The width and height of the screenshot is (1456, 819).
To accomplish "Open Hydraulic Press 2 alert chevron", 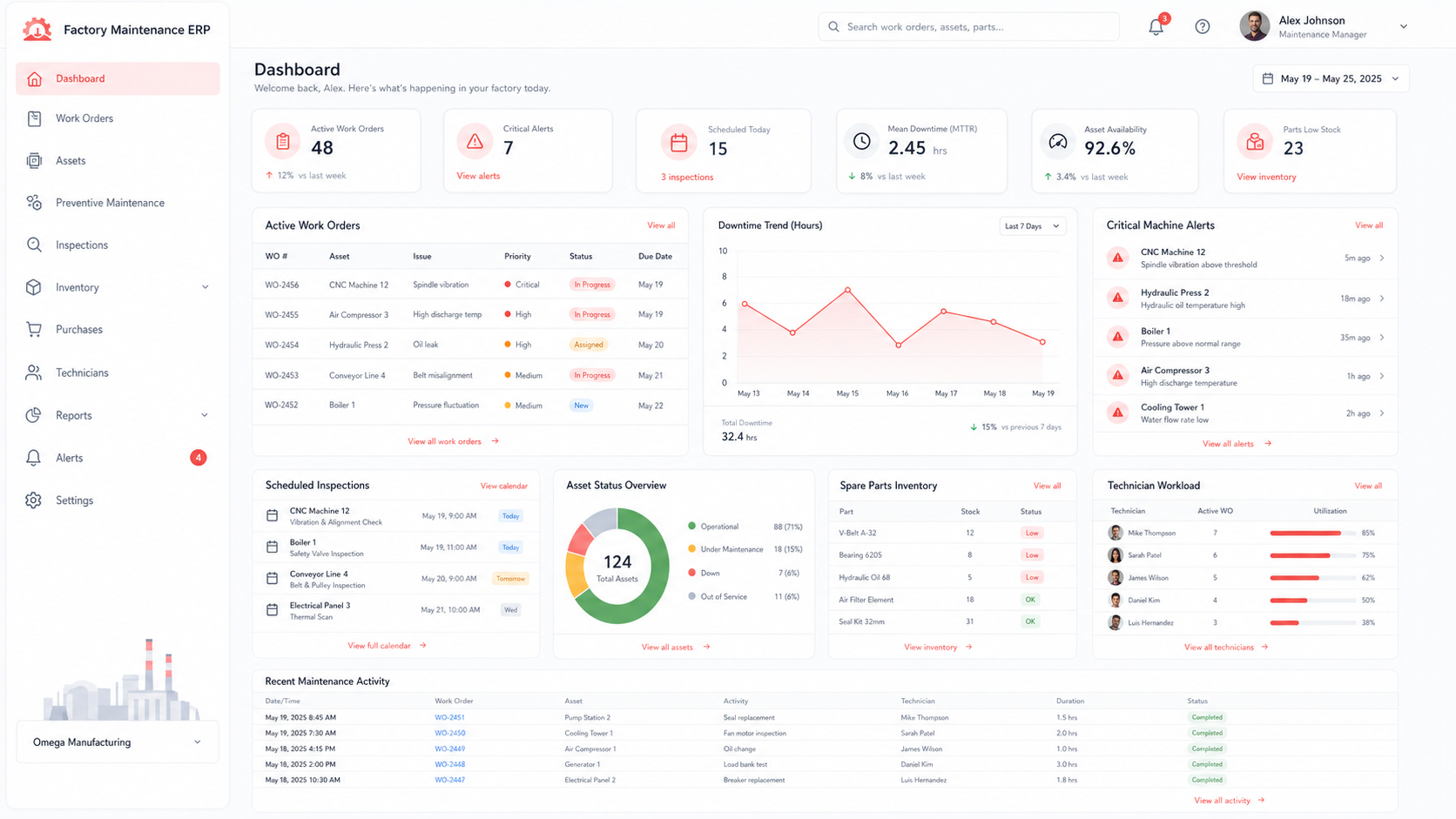I will [1382, 299].
